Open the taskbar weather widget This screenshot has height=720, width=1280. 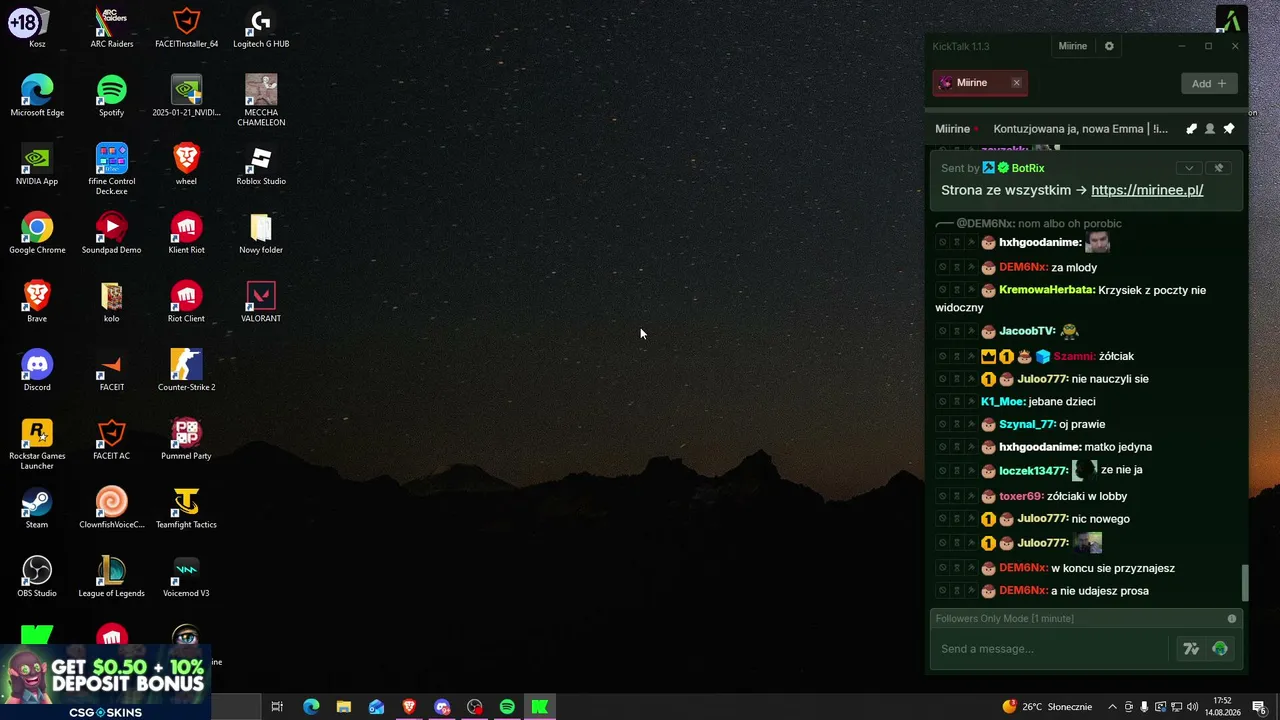(x=1047, y=707)
